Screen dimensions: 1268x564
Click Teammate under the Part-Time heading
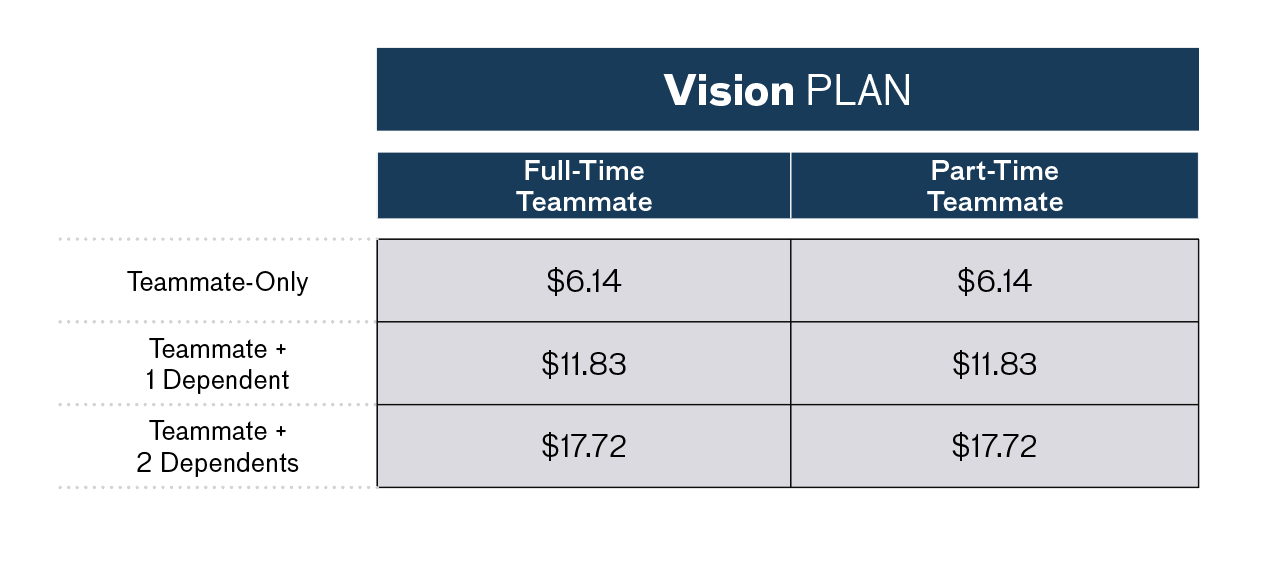click(x=995, y=202)
